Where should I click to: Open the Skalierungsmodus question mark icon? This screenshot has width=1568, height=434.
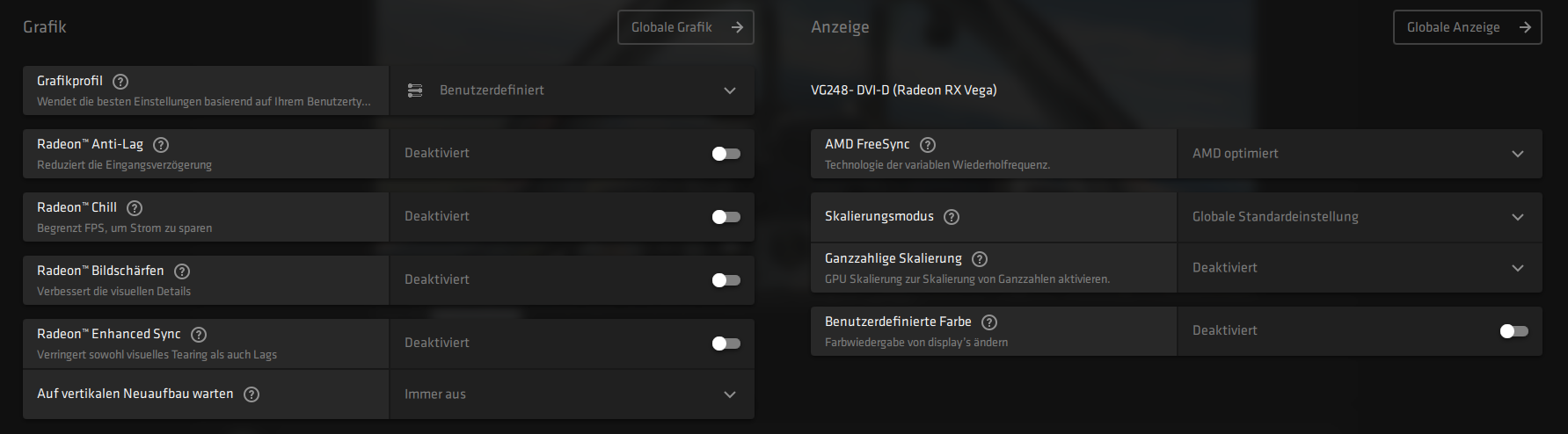point(952,217)
